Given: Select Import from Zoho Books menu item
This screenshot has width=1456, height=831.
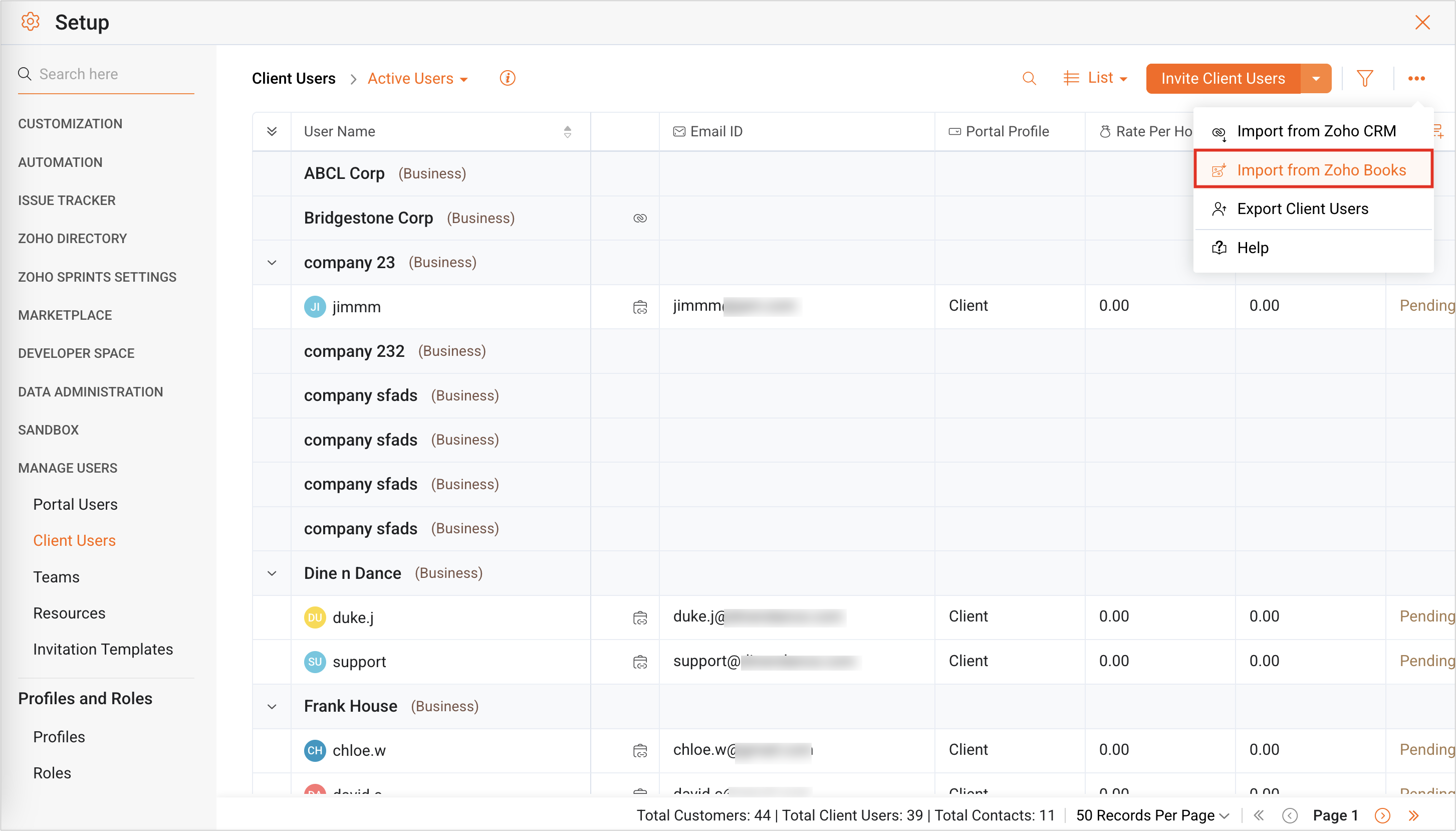Looking at the screenshot, I should 1320,170.
